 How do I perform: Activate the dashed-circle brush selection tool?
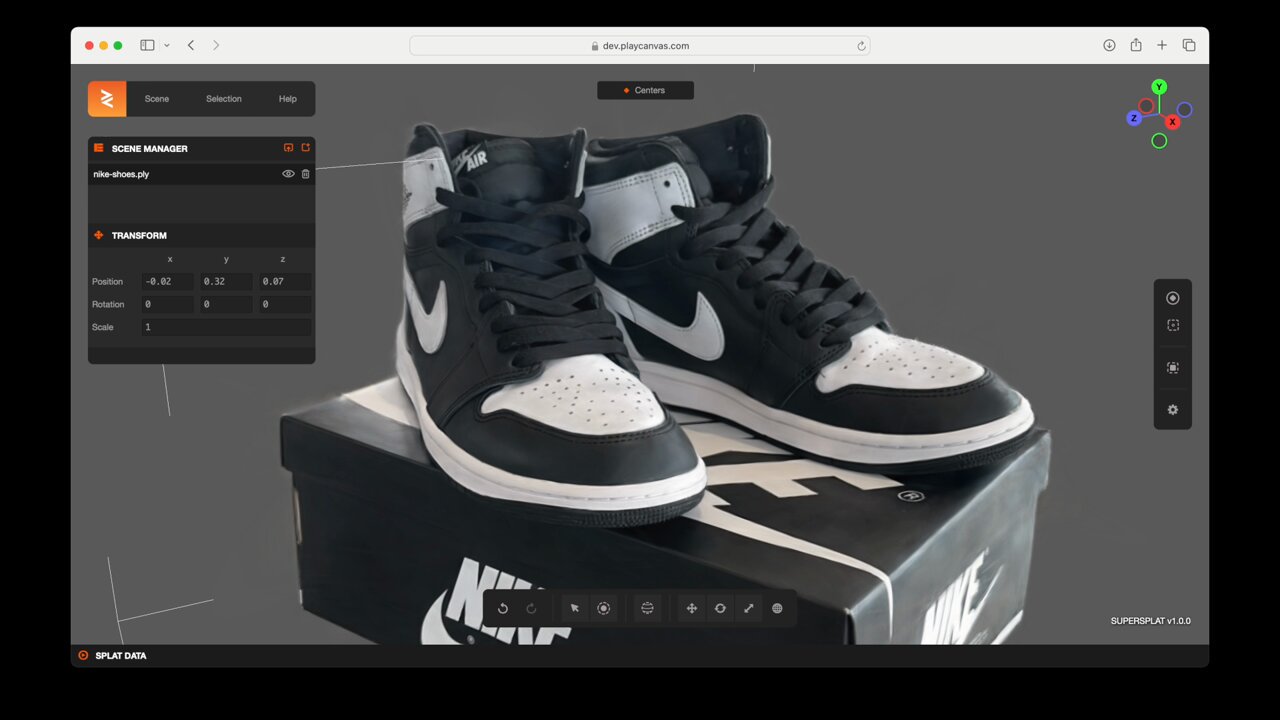pyautogui.click(x=603, y=608)
